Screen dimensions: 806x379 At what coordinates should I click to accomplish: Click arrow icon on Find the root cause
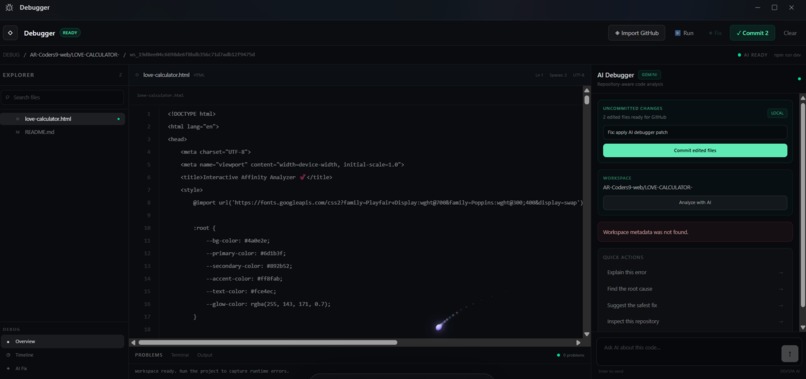point(781,289)
